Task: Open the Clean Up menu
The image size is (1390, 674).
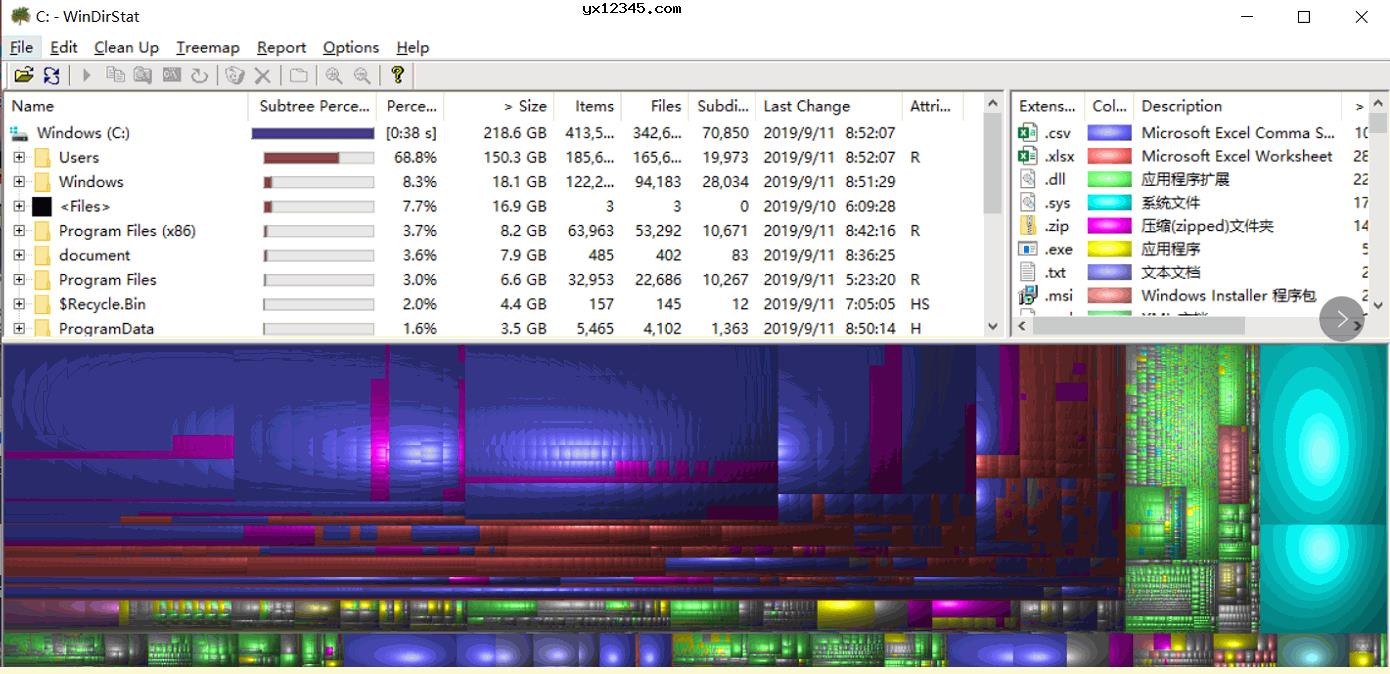Action: pyautogui.click(x=127, y=47)
